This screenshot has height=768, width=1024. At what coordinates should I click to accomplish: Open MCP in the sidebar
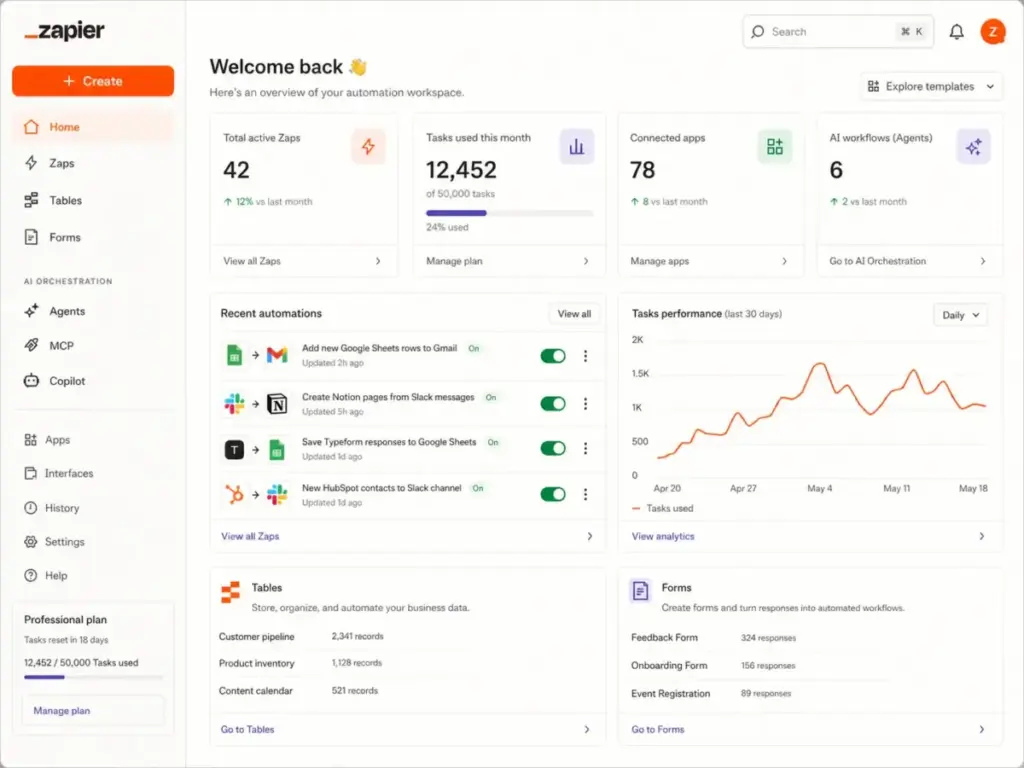[93, 345]
